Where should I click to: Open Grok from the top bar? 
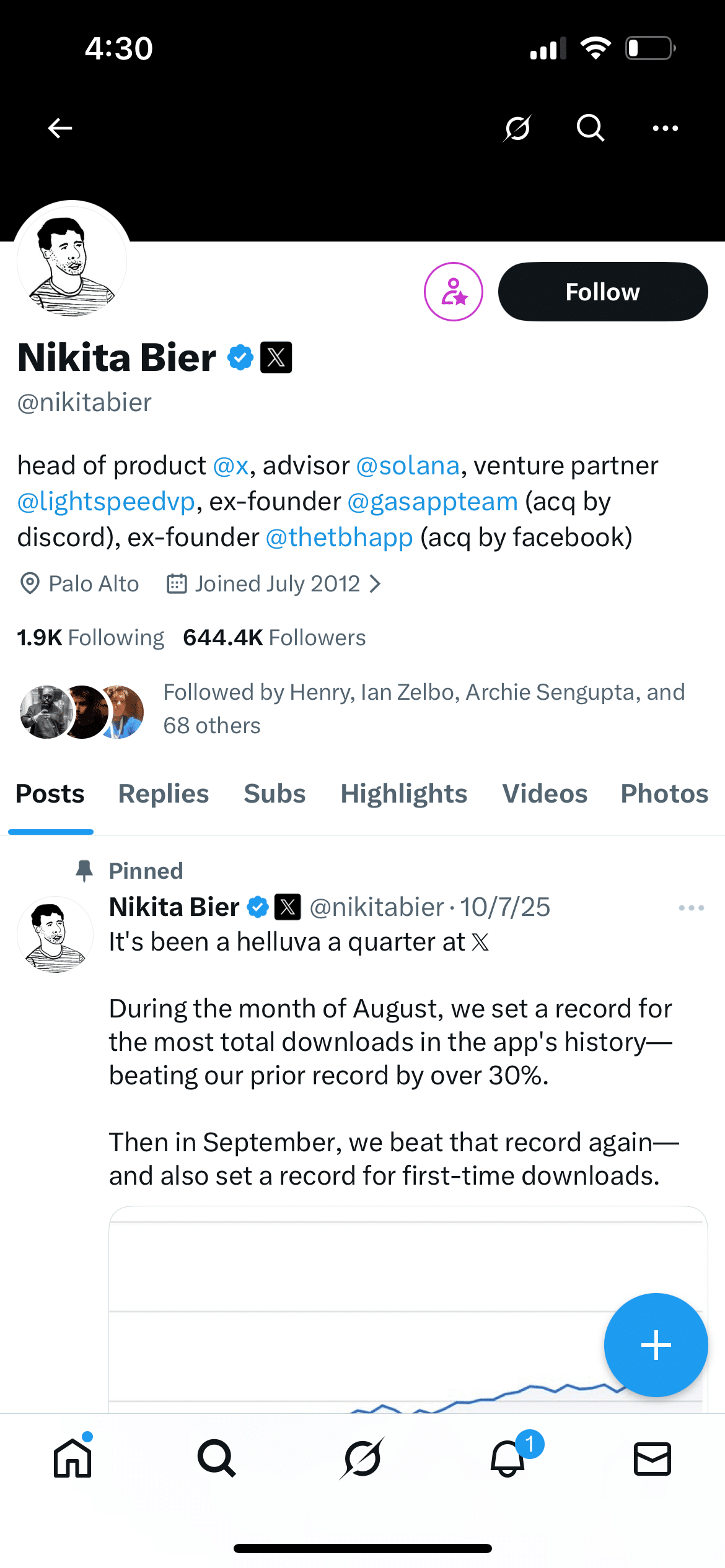pos(517,128)
